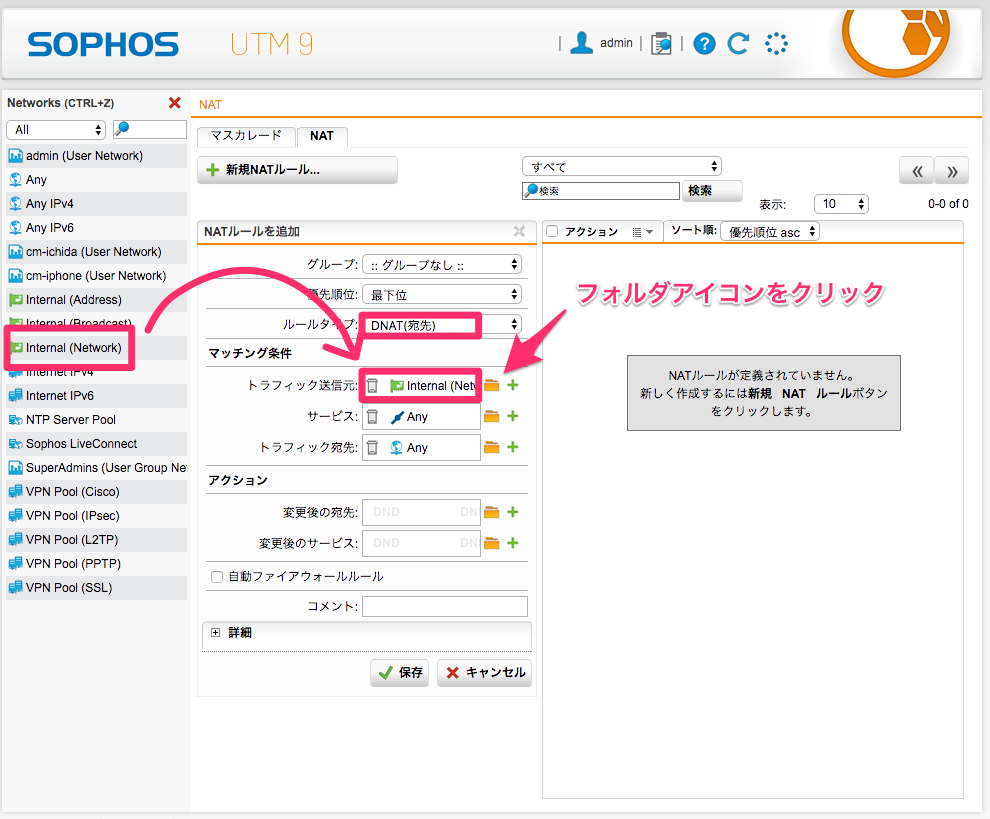This screenshot has height=819, width=990.
Task: Select cm-iphone (User Network) entry
Action: 97,276
